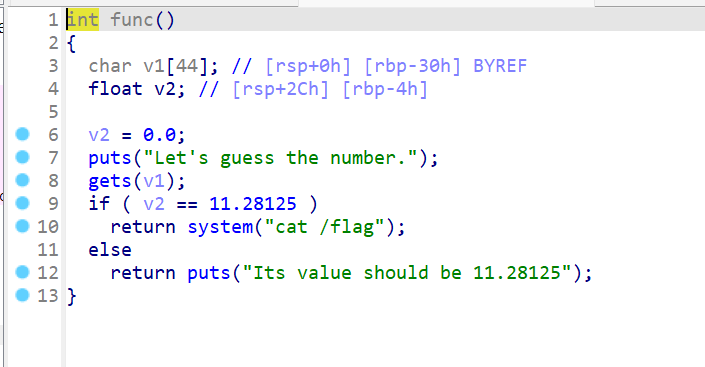Click the 11.28125 constant in the if condition
This screenshot has width=705, height=367.
click(253, 204)
